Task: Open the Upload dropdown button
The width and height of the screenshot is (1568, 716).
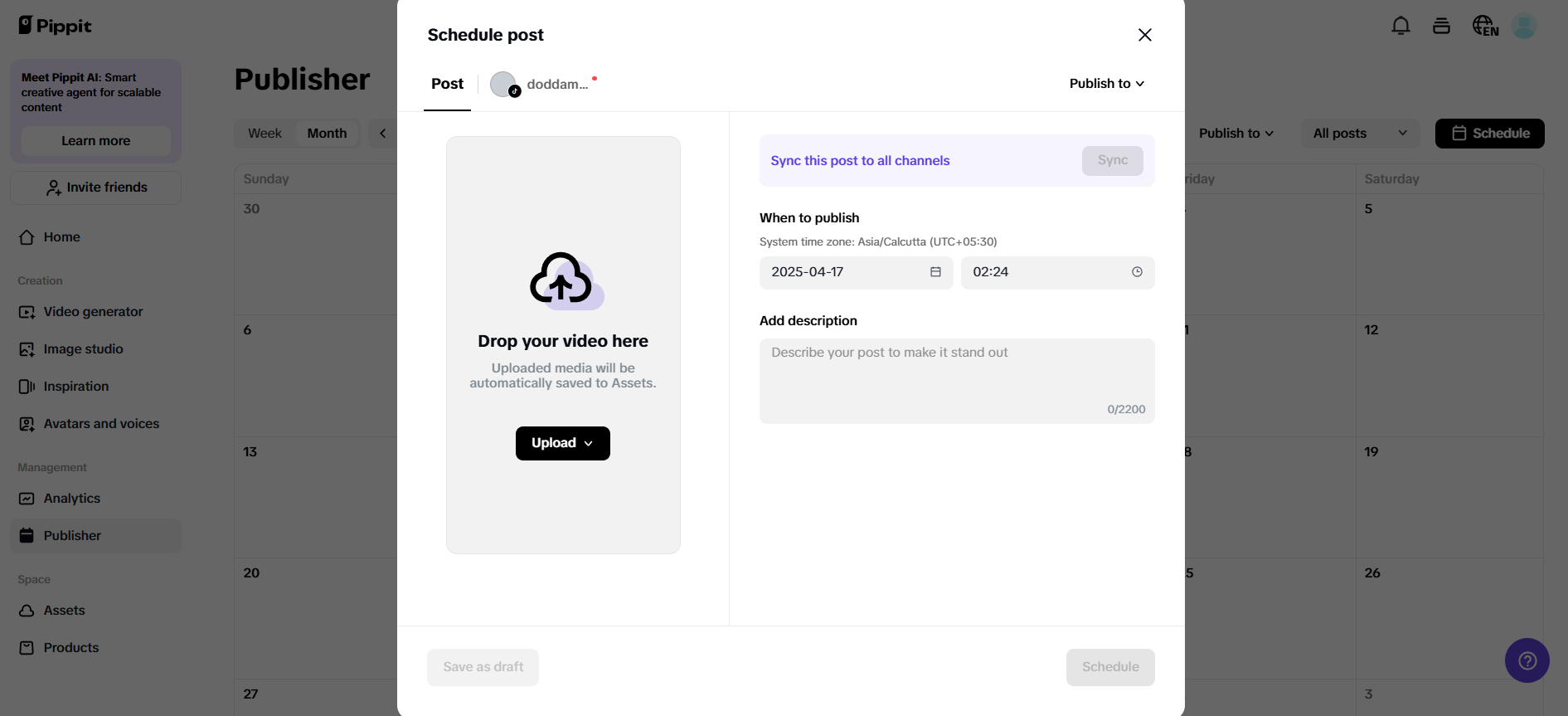Action: tap(562, 443)
